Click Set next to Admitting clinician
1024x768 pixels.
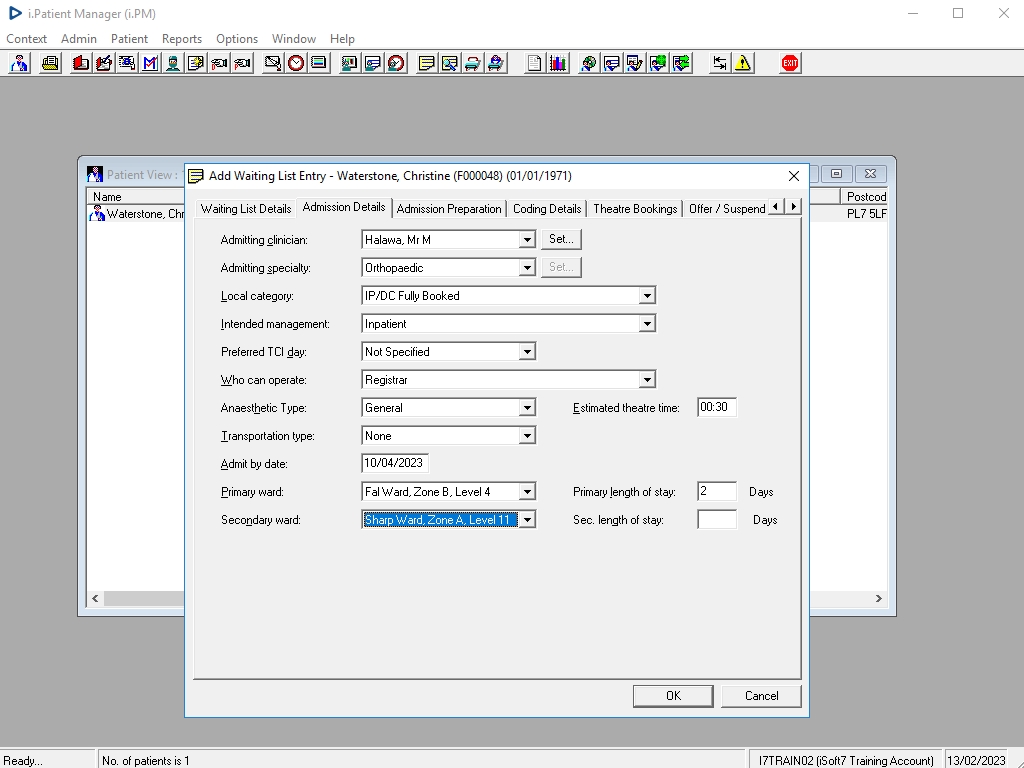point(561,239)
